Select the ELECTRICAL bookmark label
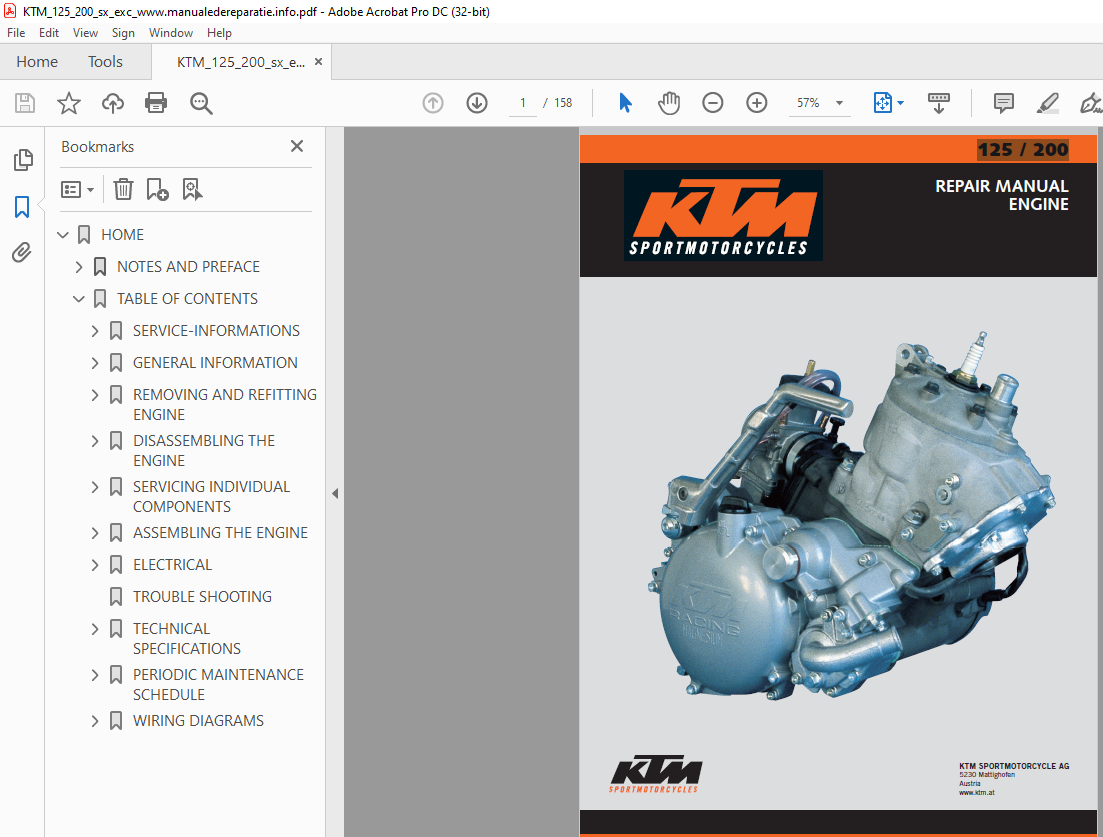This screenshot has width=1103, height=837. click(x=172, y=565)
